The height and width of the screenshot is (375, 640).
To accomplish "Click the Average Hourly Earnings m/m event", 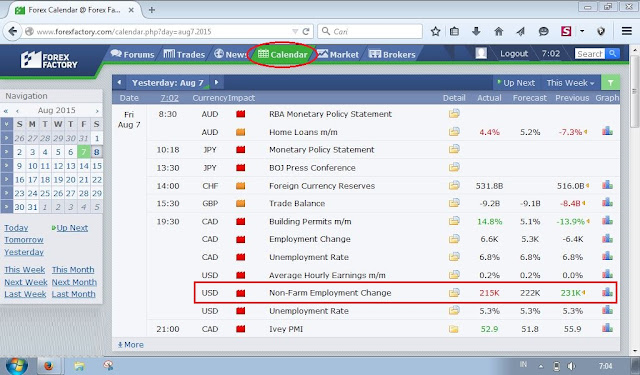I will point(327,275).
